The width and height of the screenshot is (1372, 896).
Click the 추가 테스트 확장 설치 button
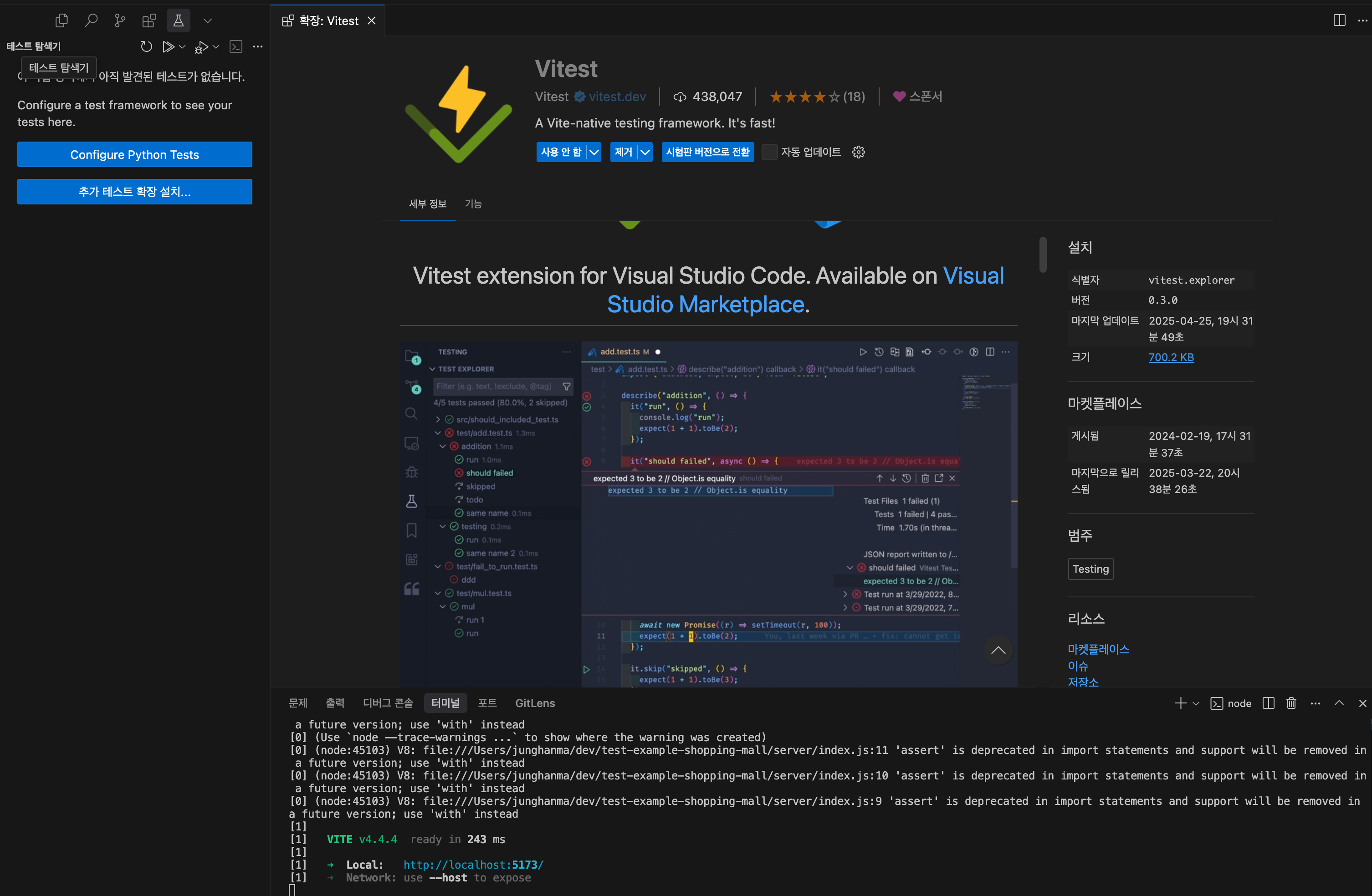(135, 191)
